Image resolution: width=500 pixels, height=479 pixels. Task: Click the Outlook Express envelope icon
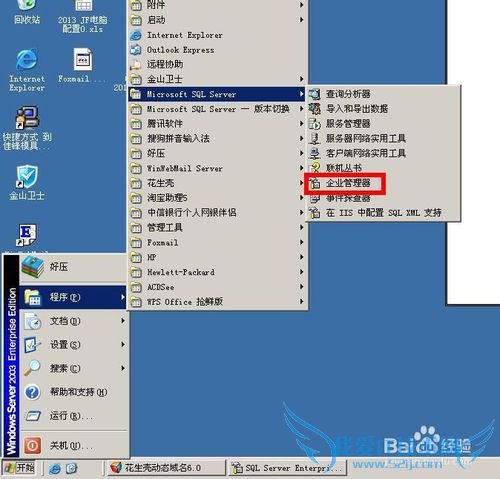[136, 50]
